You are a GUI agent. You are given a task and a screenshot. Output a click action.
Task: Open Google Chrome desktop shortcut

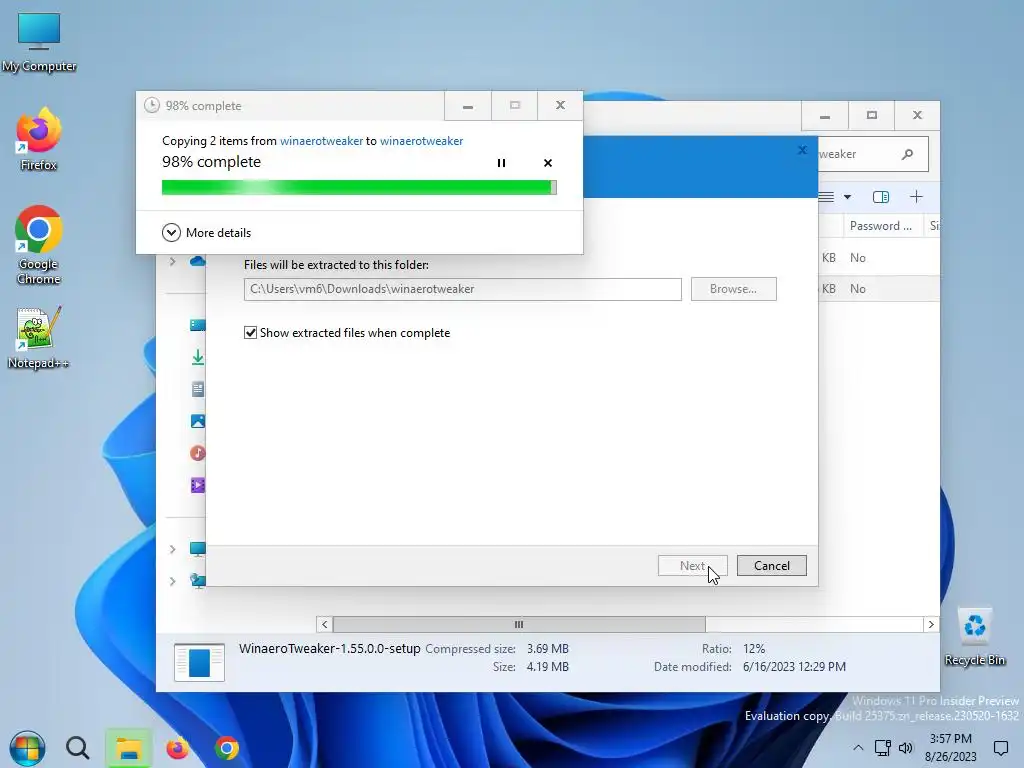(39, 245)
